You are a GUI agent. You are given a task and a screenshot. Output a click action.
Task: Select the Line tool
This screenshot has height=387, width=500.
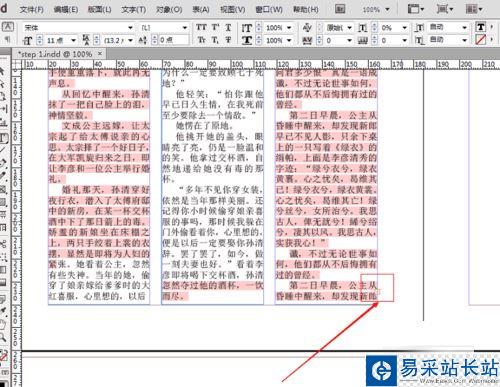(3, 150)
